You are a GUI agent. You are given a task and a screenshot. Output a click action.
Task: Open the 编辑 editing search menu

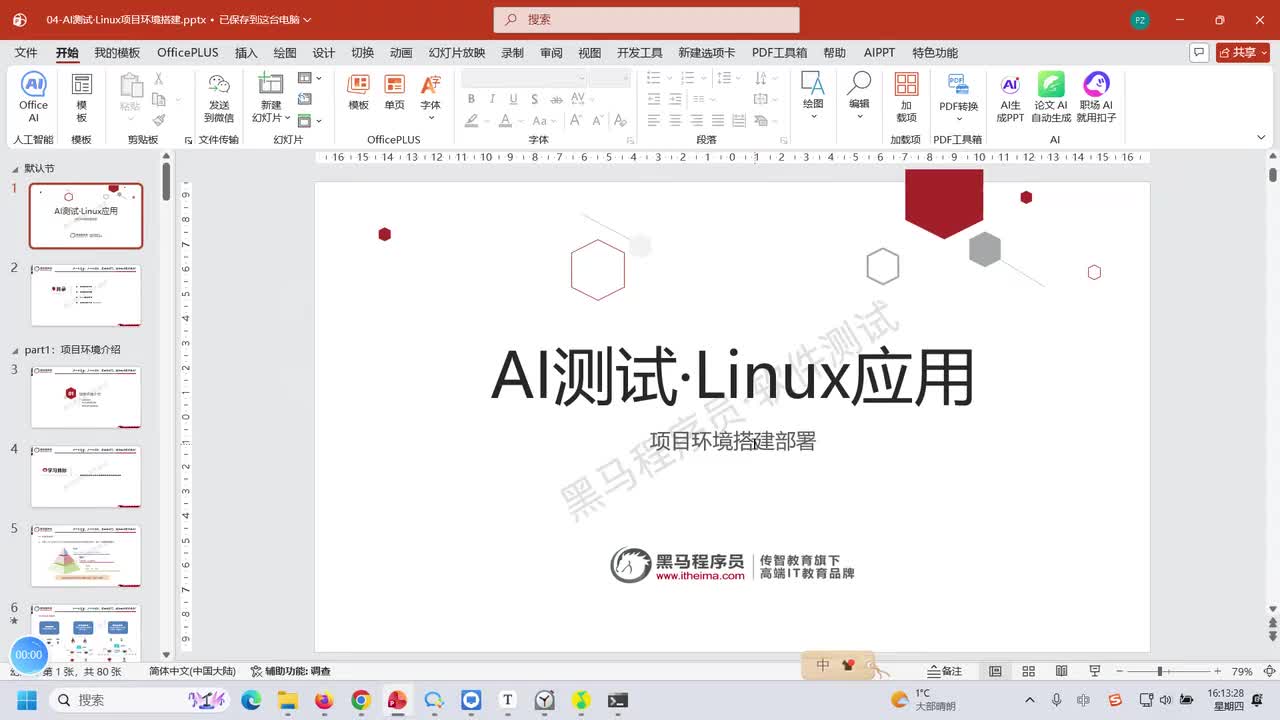point(859,96)
